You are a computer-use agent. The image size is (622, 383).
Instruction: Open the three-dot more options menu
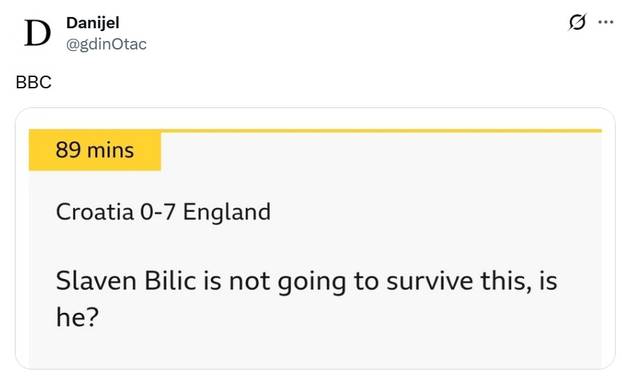pyautogui.click(x=606, y=22)
